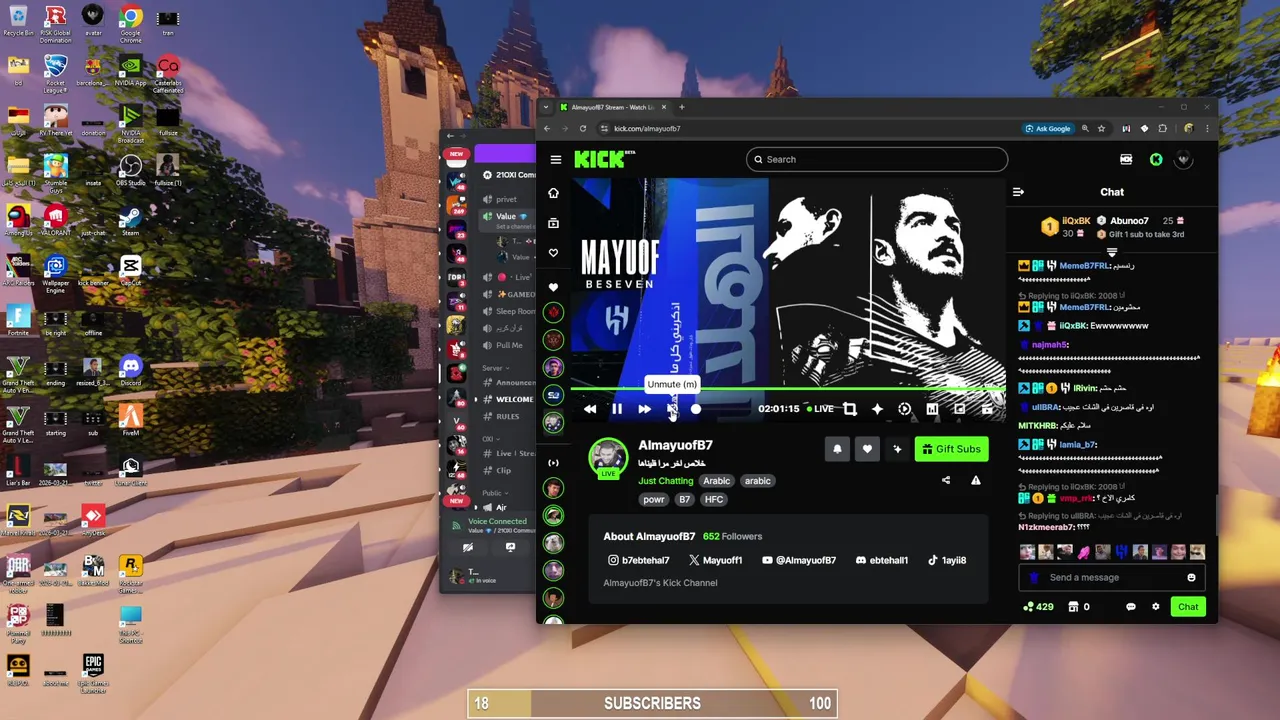
Task: Share the stream using the share icon
Action: click(946, 481)
